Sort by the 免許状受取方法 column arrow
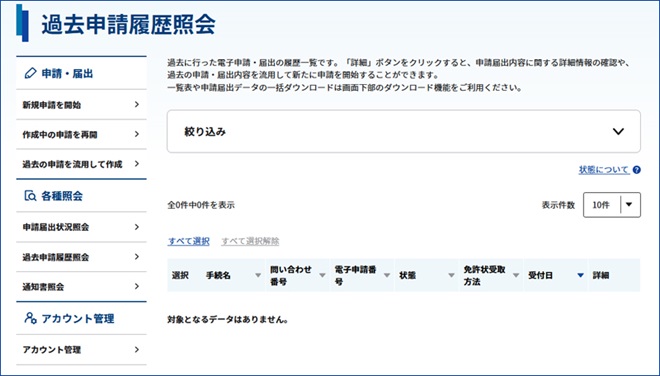Image resolution: width=660 pixels, height=376 pixels. click(x=516, y=275)
